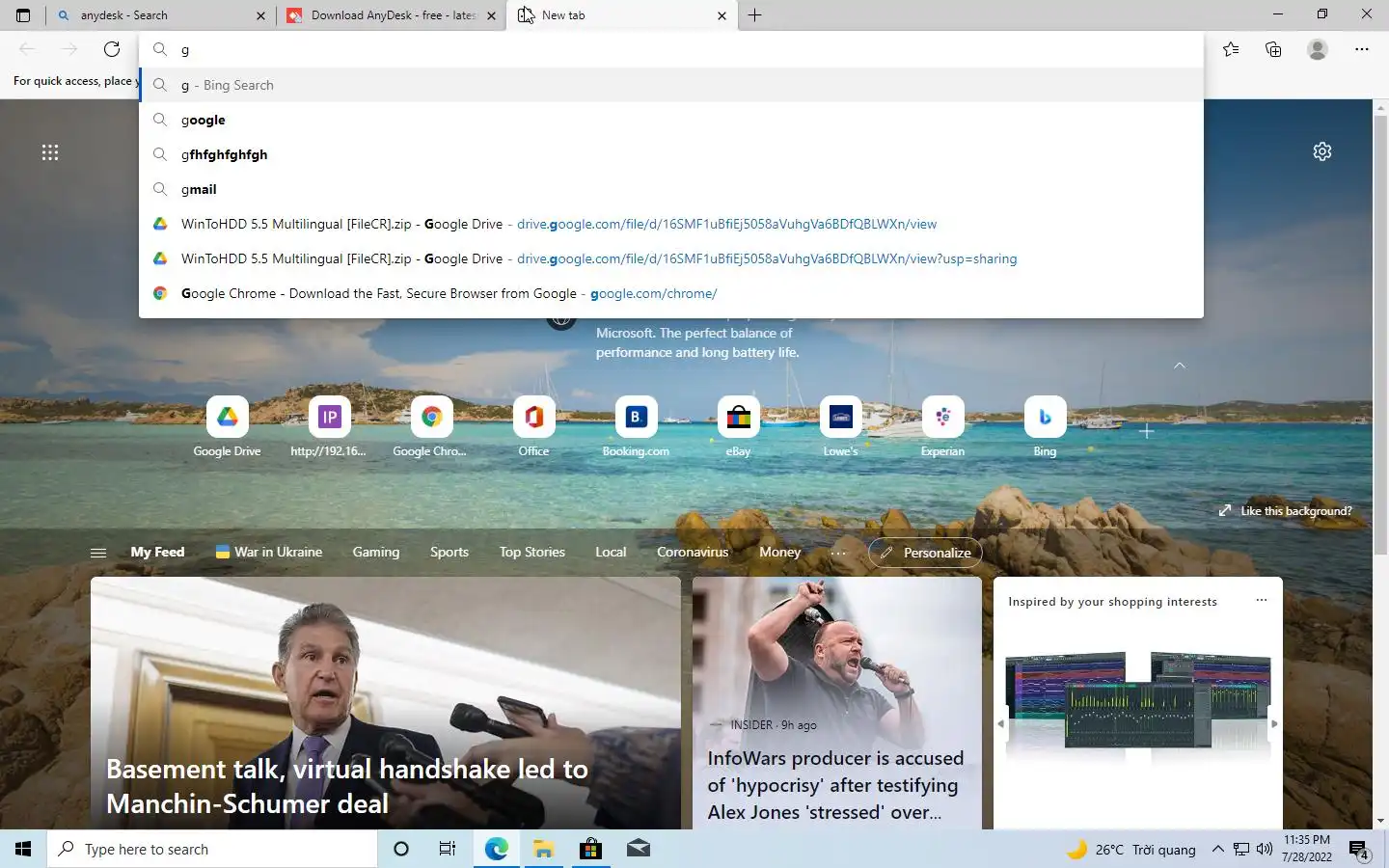
Task: Open the Favorites star icon
Action: click(1231, 49)
